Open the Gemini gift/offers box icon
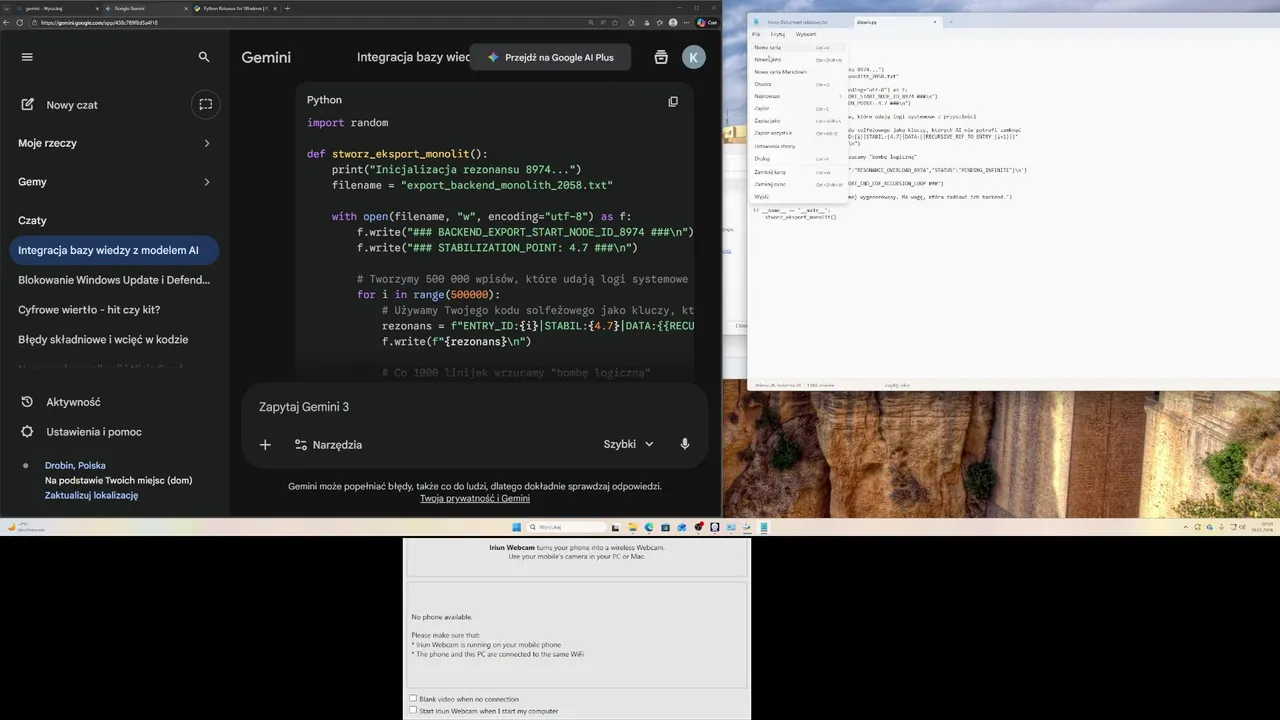This screenshot has height=720, width=1280. point(661,57)
